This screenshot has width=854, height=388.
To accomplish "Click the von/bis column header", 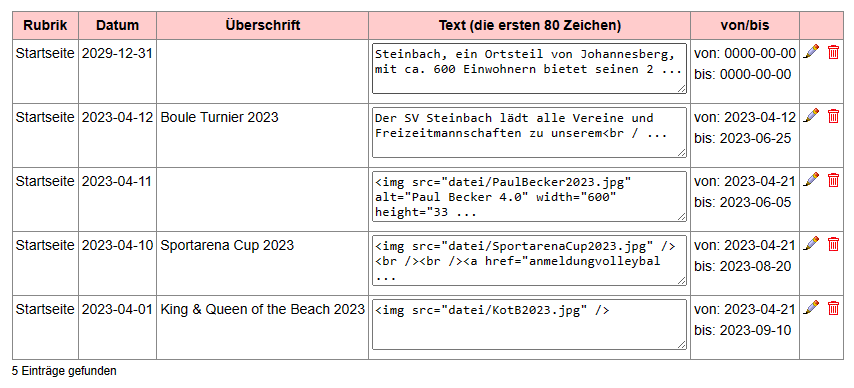I will click(x=745, y=25).
